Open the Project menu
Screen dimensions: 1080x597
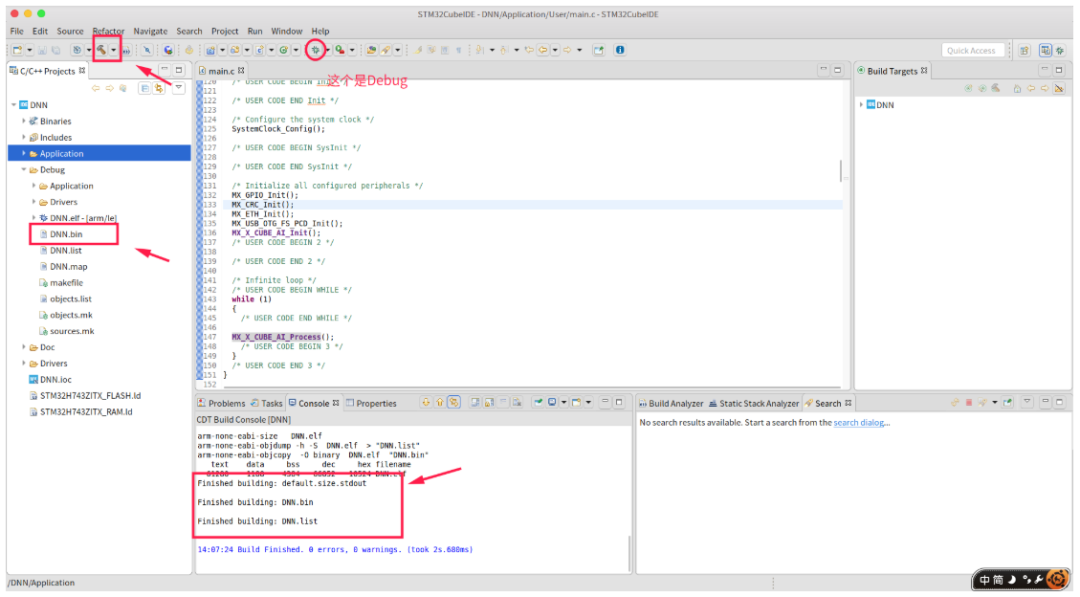225,31
